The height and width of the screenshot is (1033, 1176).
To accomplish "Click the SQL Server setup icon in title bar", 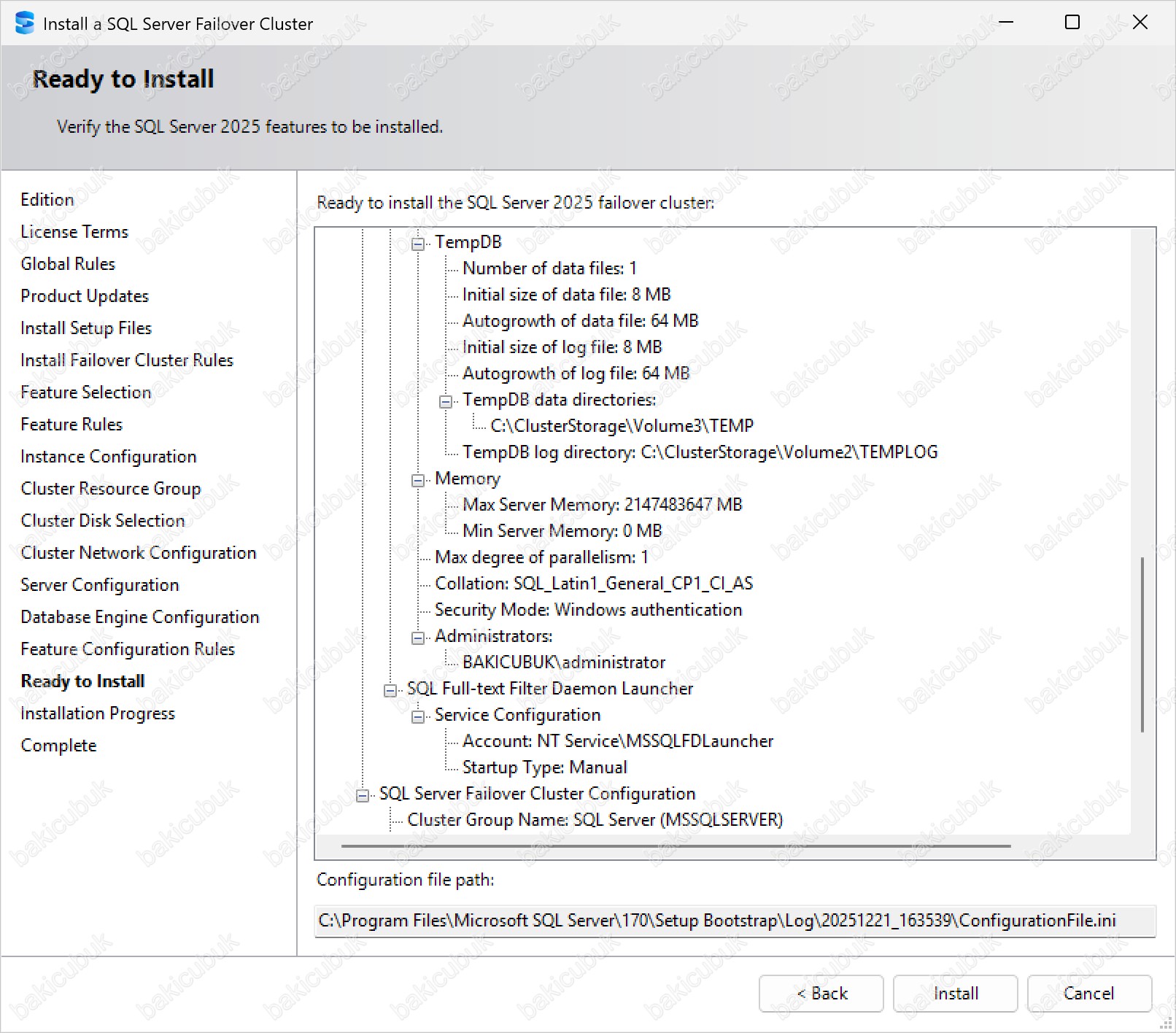I will point(24,23).
